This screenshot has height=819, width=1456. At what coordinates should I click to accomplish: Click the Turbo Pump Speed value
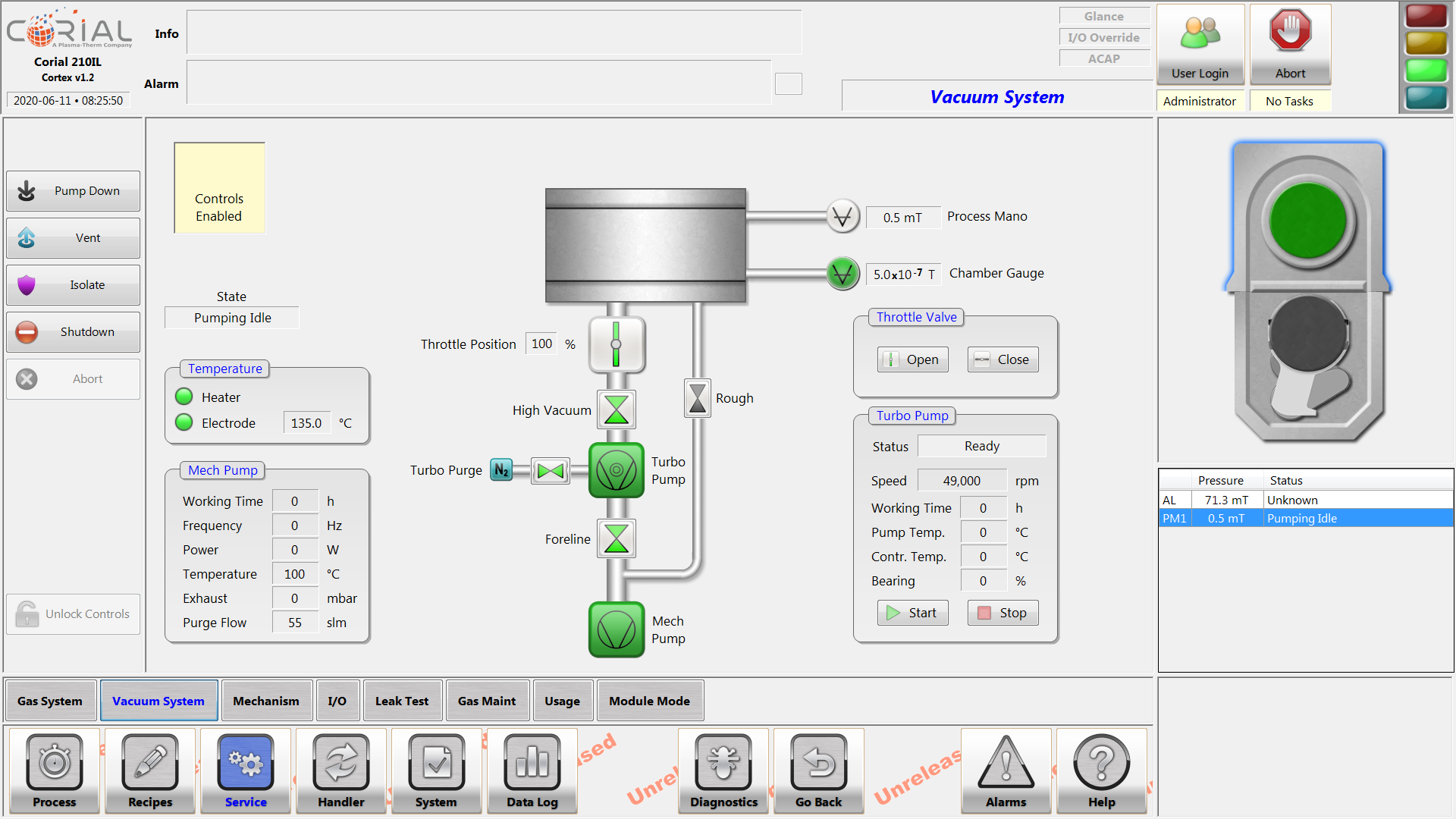(x=962, y=481)
